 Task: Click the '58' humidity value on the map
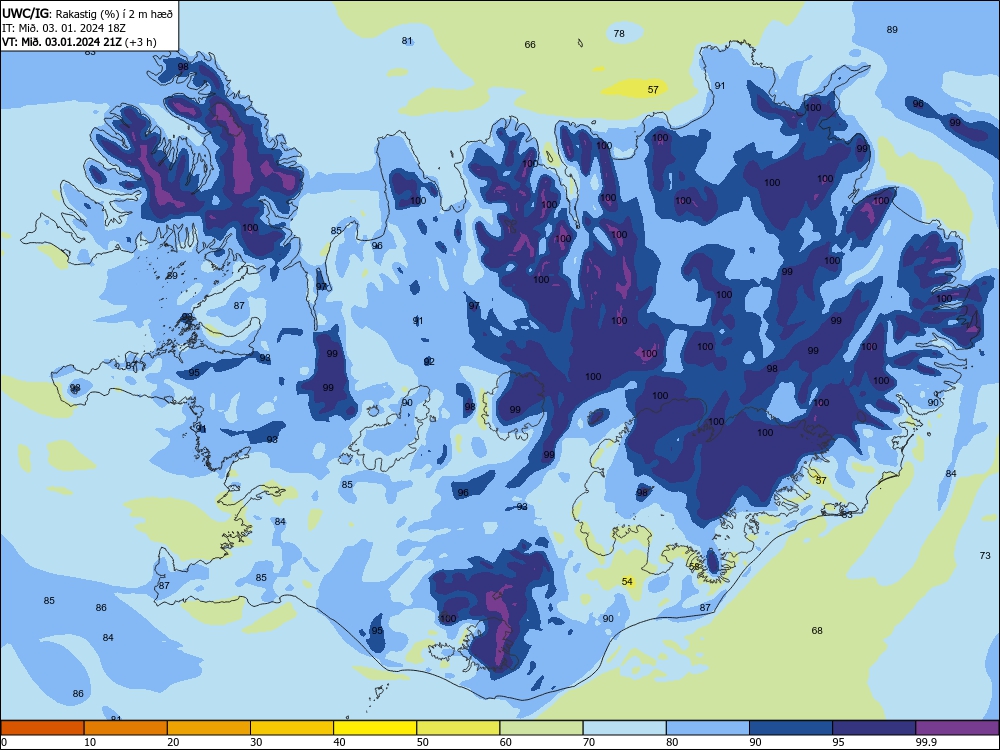coord(695,566)
